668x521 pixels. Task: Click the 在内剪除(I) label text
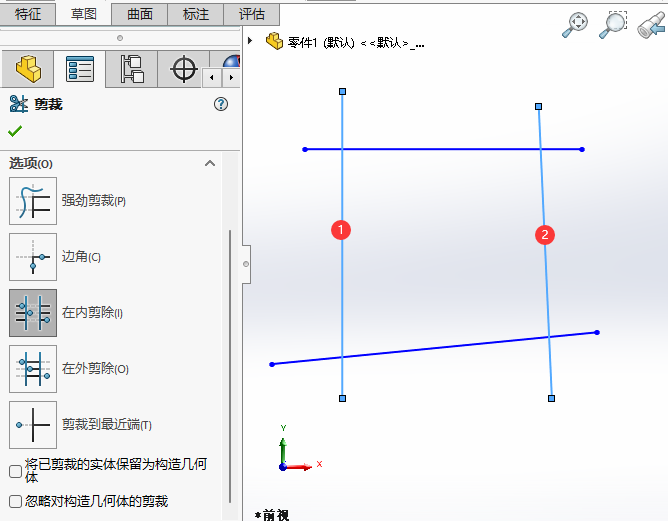click(x=92, y=313)
